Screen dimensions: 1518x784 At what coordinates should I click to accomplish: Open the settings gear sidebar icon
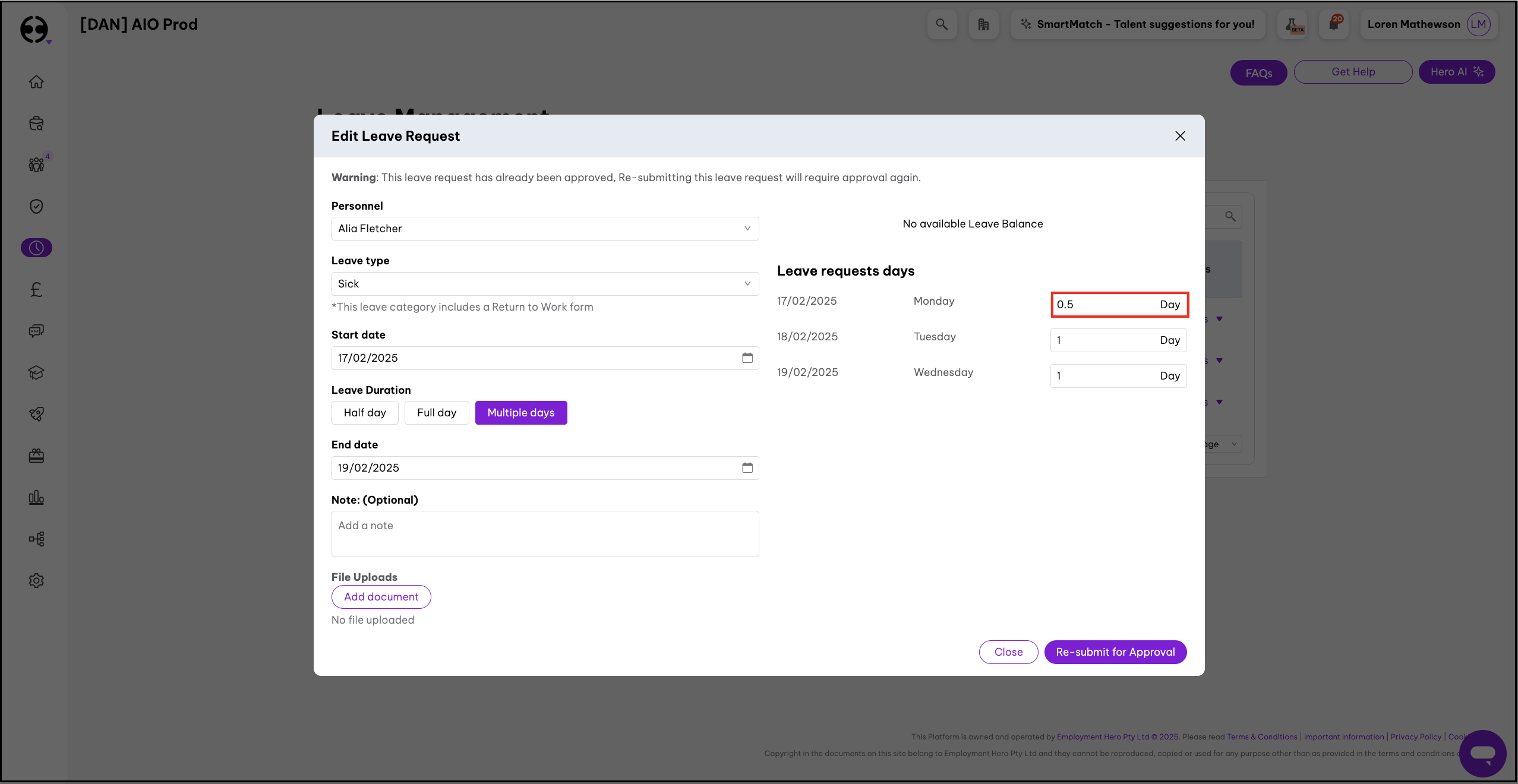(x=36, y=580)
